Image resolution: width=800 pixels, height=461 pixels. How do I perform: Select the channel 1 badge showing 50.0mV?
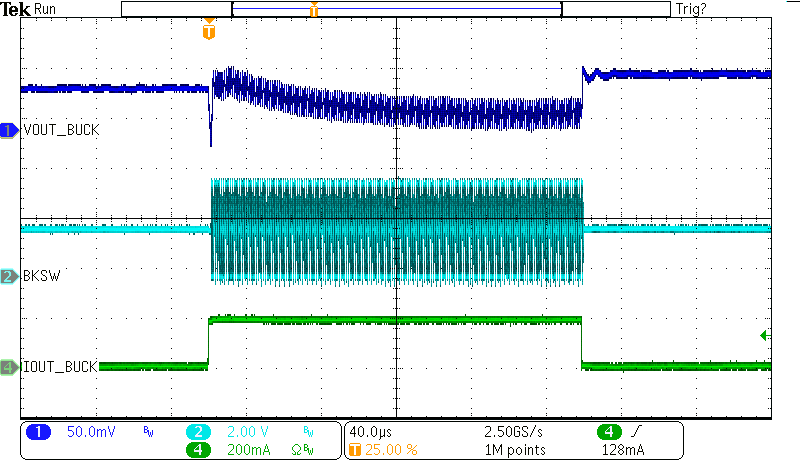38,432
